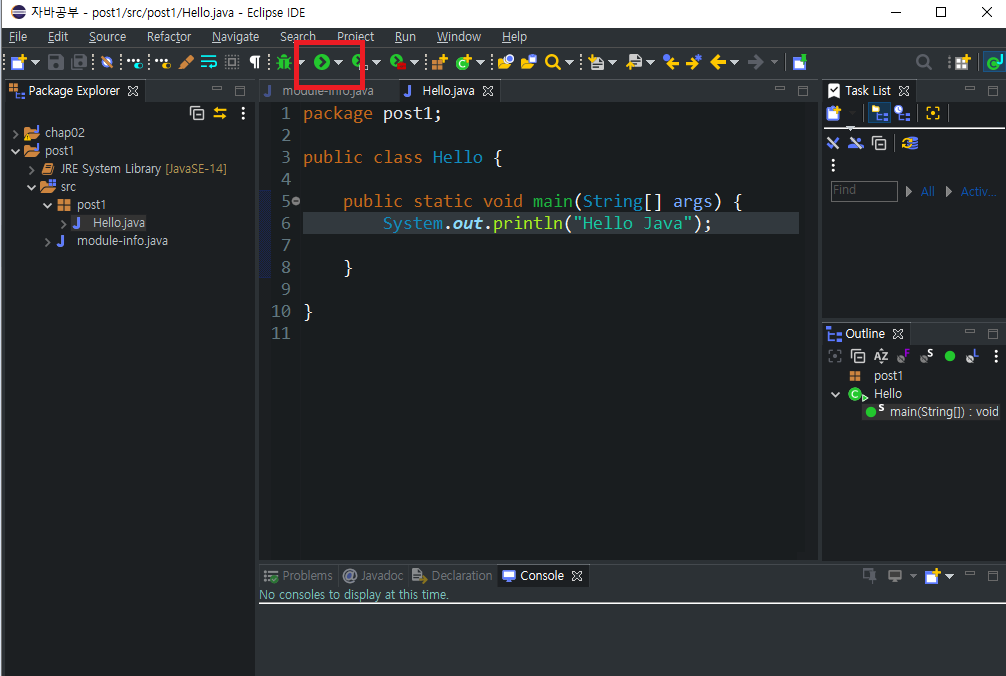Toggle Hide Local Types in Outline
This screenshot has height=676, width=1006.
pyautogui.click(x=973, y=356)
